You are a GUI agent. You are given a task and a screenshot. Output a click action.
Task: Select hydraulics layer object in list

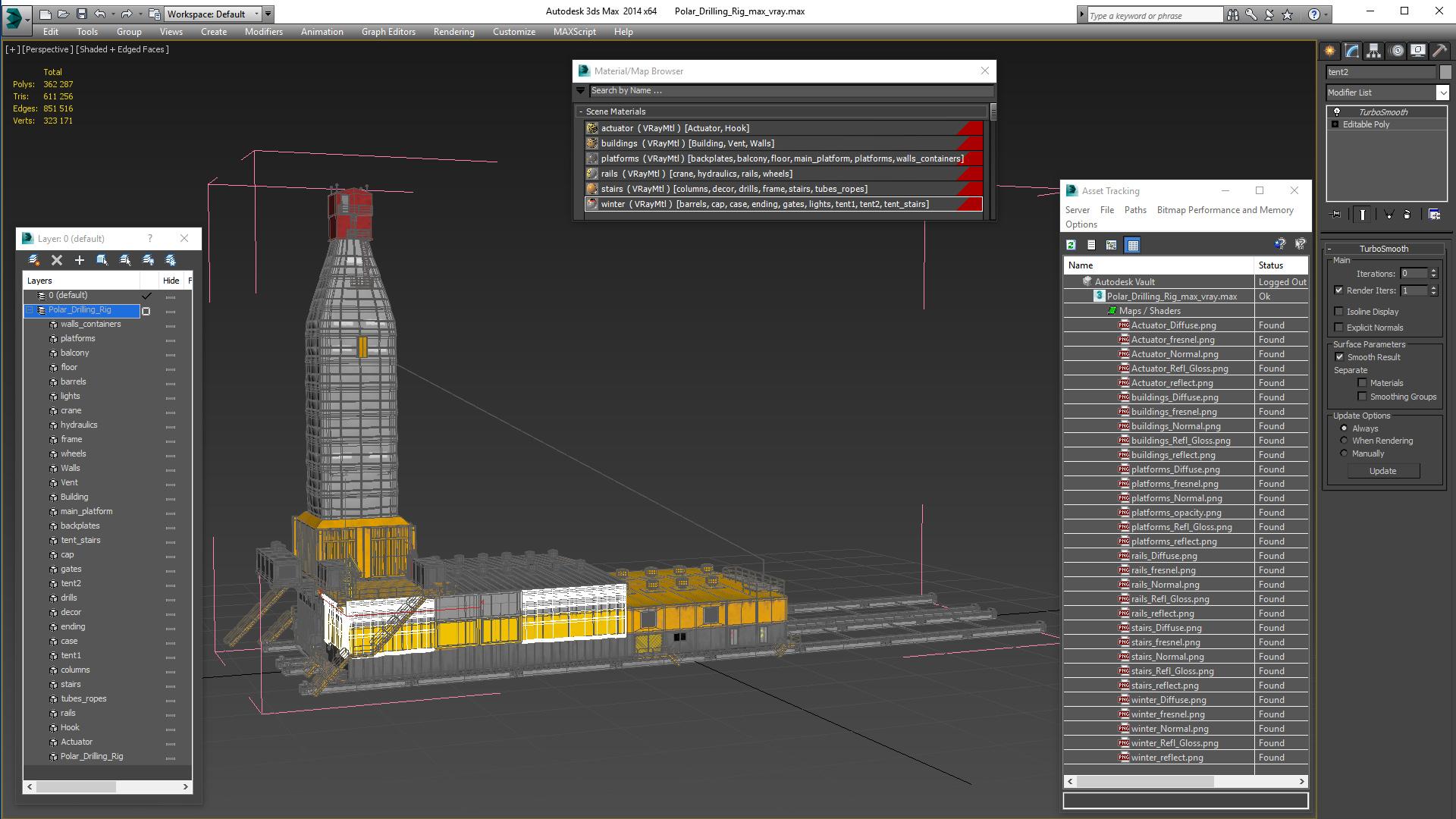[79, 425]
